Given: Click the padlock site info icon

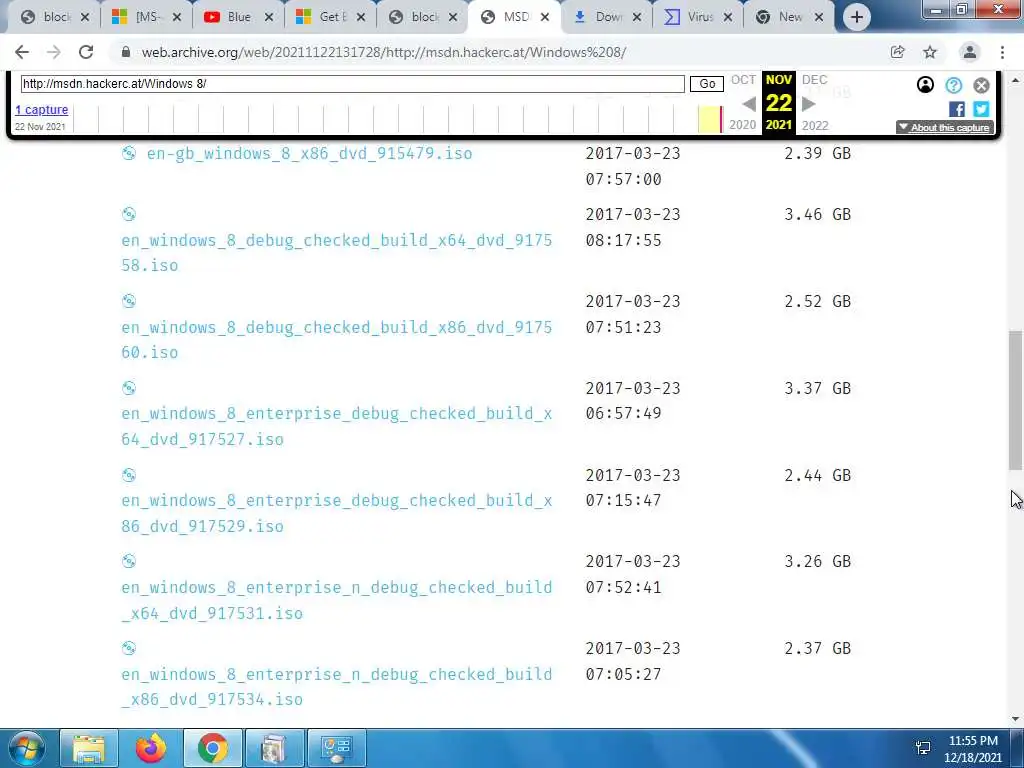Looking at the screenshot, I should click(x=126, y=52).
